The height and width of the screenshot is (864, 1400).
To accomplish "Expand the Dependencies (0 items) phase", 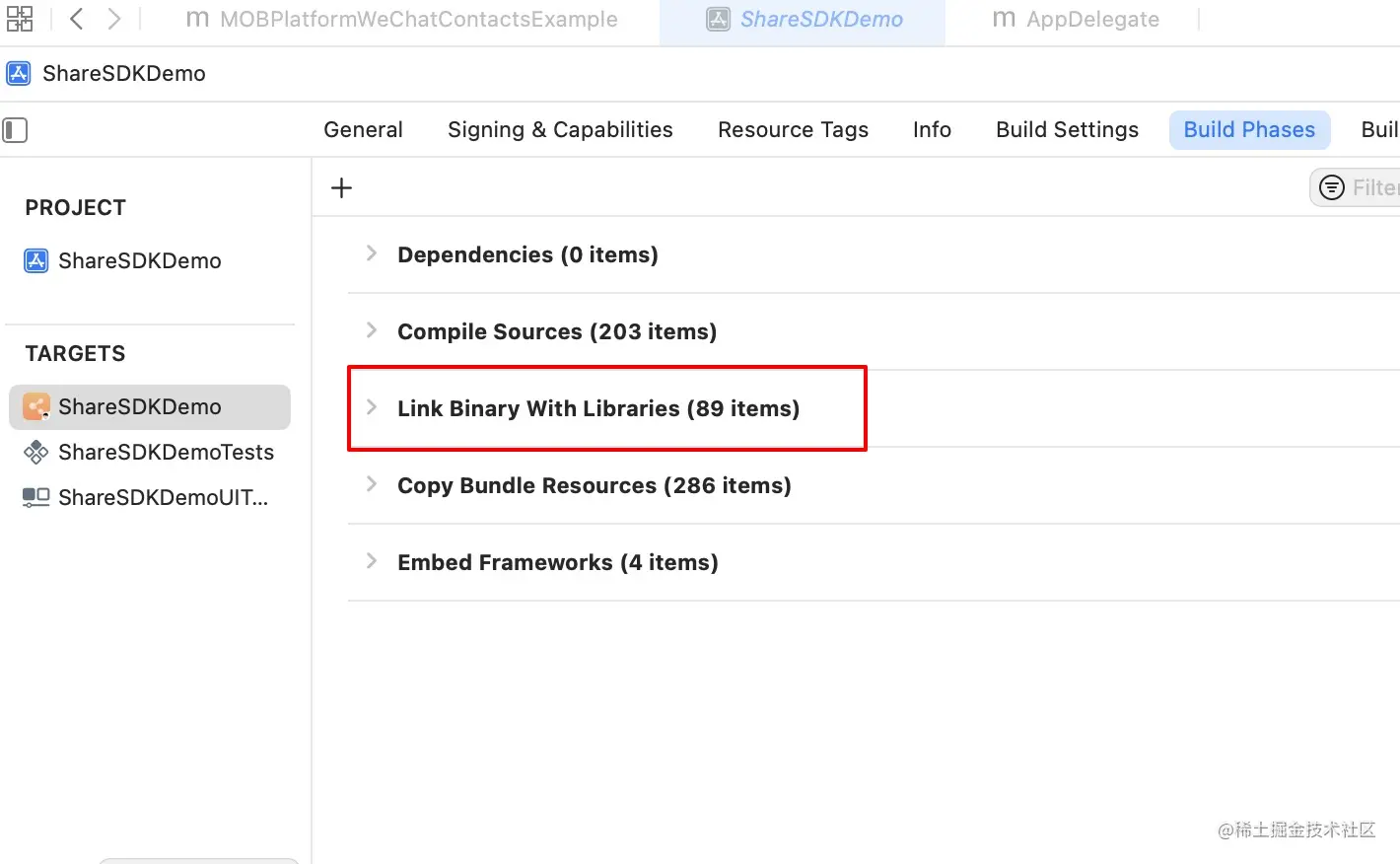I will tap(372, 253).
